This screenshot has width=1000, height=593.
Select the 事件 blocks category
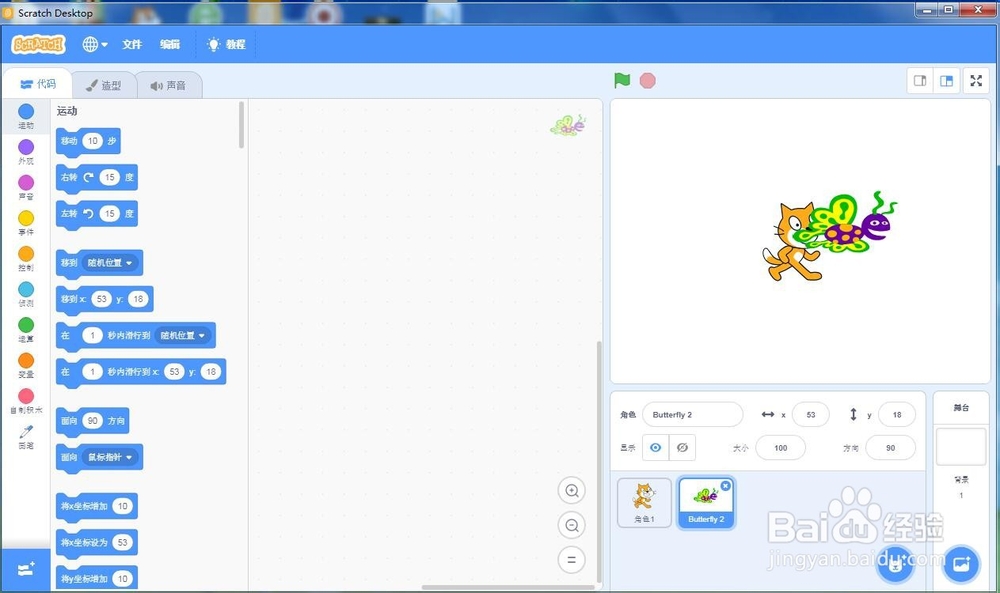pyautogui.click(x=26, y=224)
